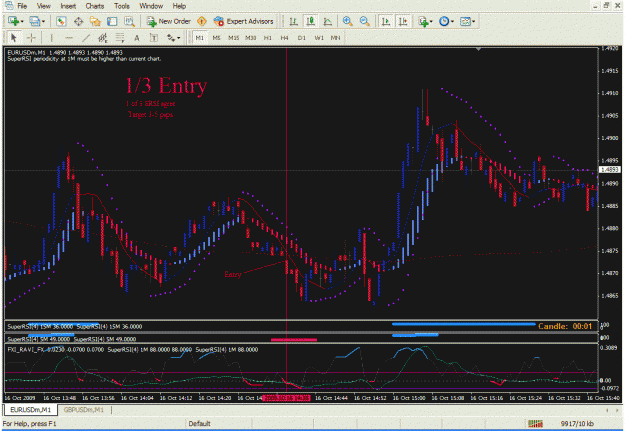Open the Help menu
The image size is (625, 431).
pos(179,6)
